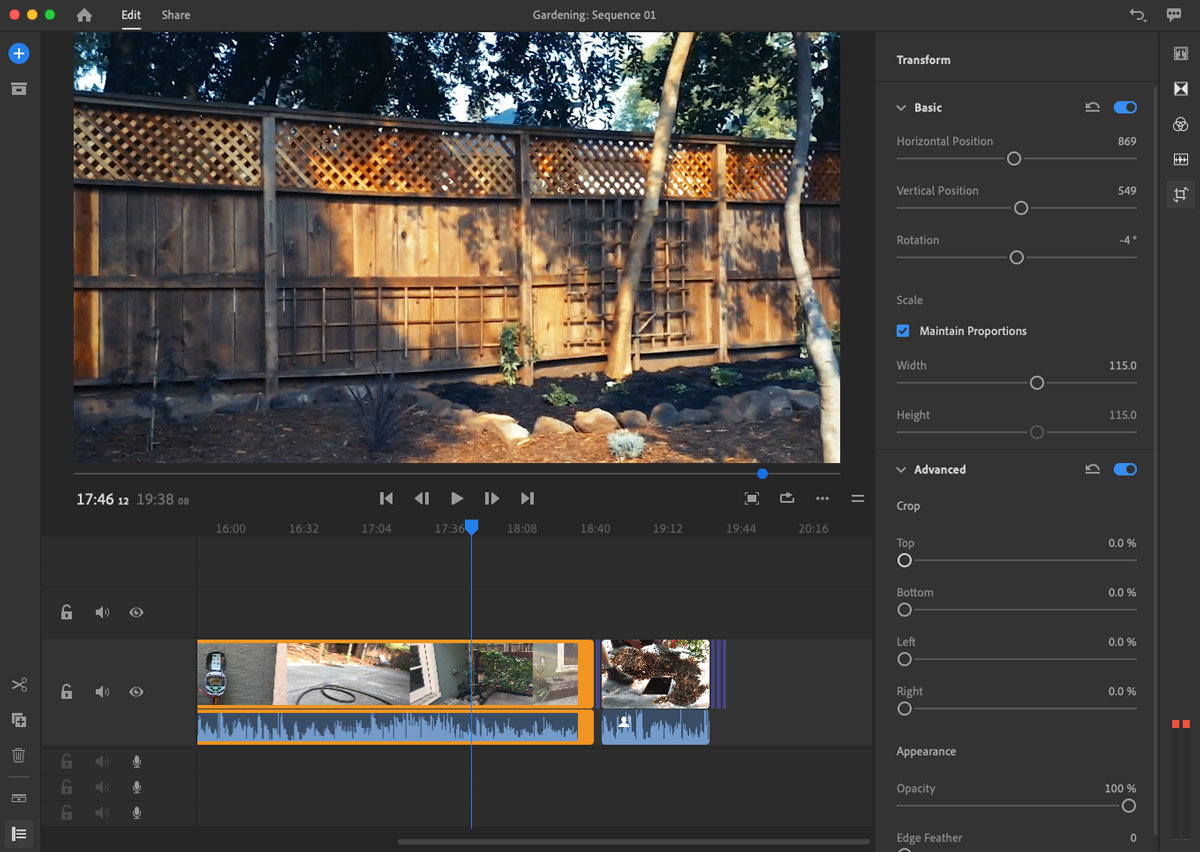Click the blue timeline playhead marker
This screenshot has height=852, width=1200.
(x=471, y=527)
